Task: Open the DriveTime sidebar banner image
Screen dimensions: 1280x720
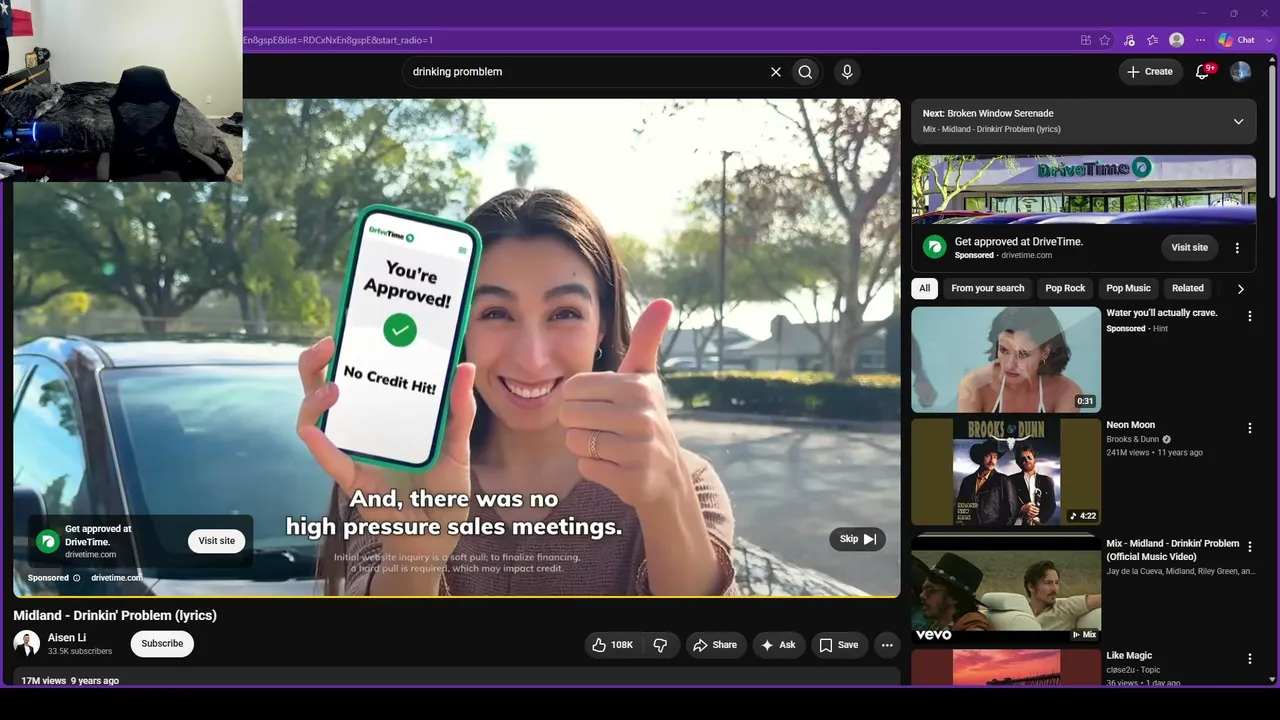Action: 1084,189
